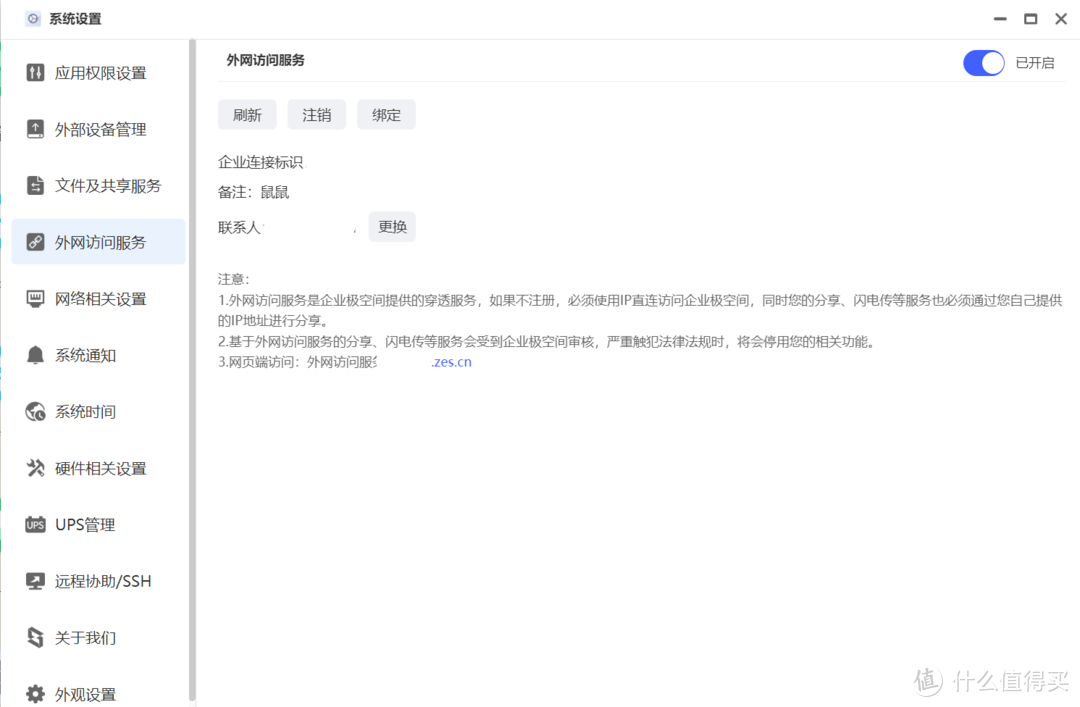Switch to 系统时间 settings
1080x707 pixels.
pos(98,411)
